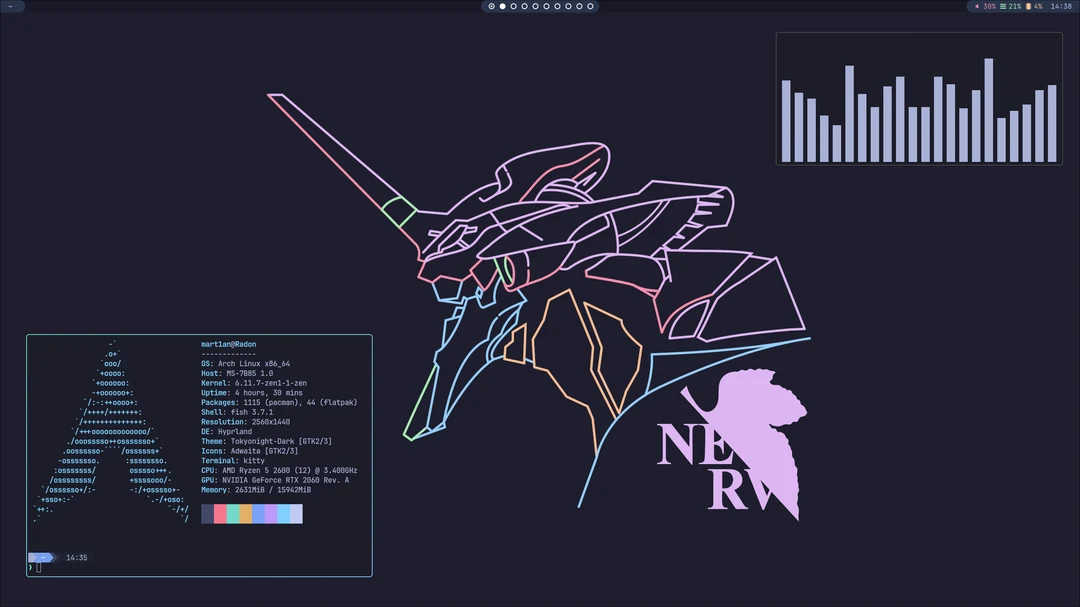Click the GPU info line in the terminal
This screenshot has height=607, width=1080.
click(x=275, y=480)
